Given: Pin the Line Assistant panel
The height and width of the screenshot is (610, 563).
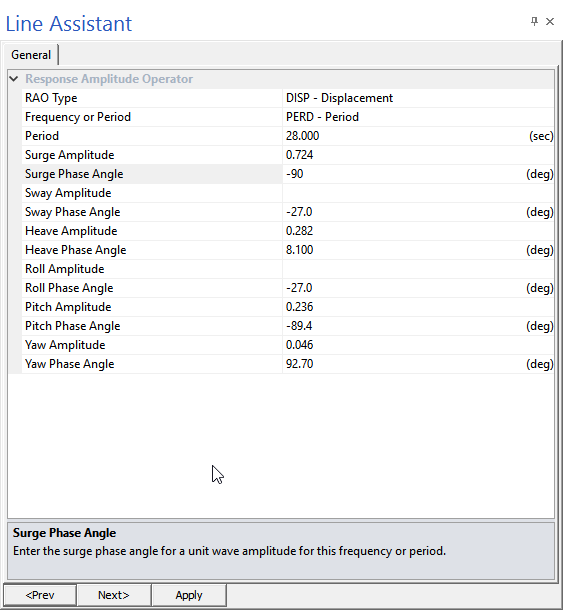Looking at the screenshot, I should click(x=534, y=21).
